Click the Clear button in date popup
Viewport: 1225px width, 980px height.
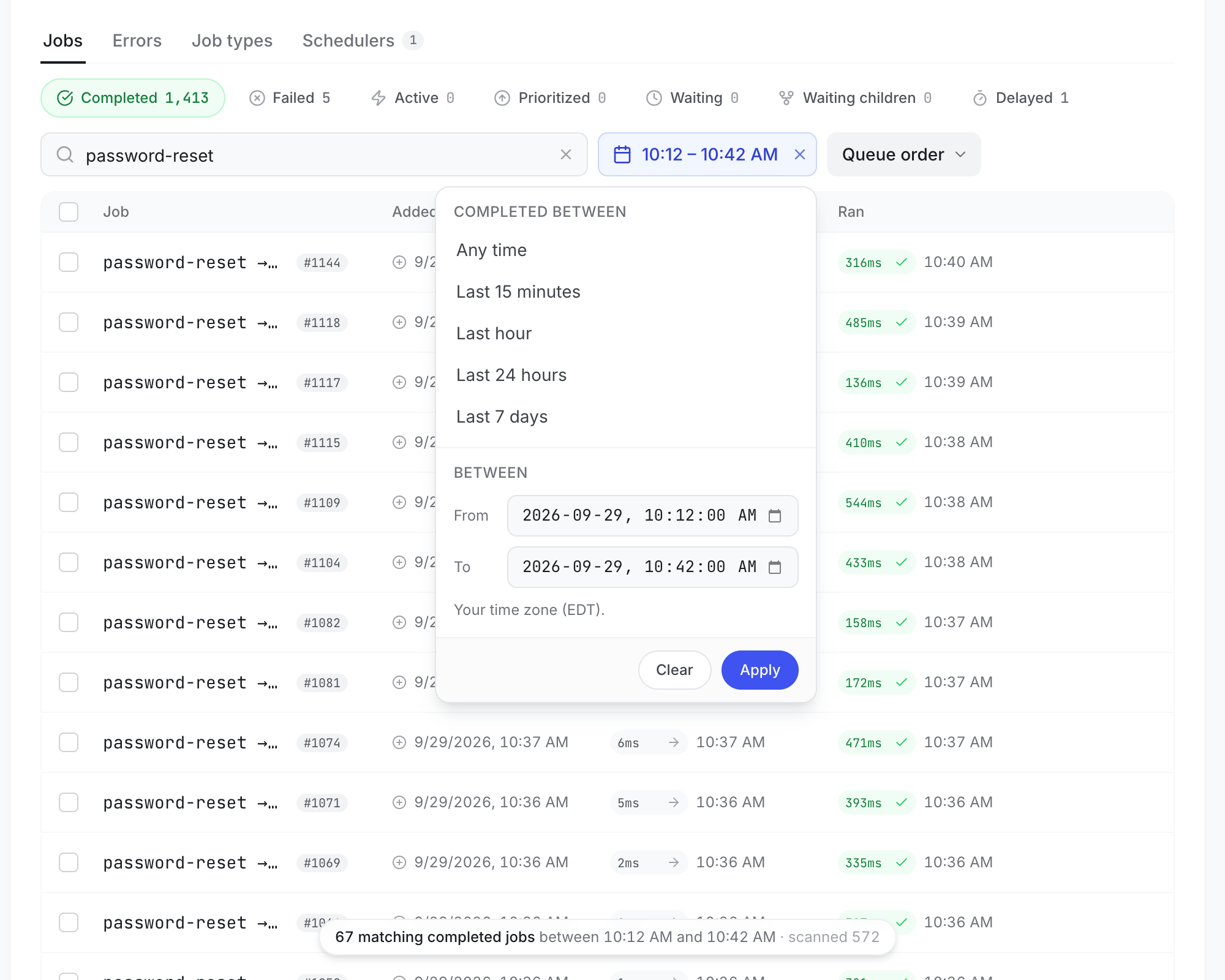click(675, 670)
